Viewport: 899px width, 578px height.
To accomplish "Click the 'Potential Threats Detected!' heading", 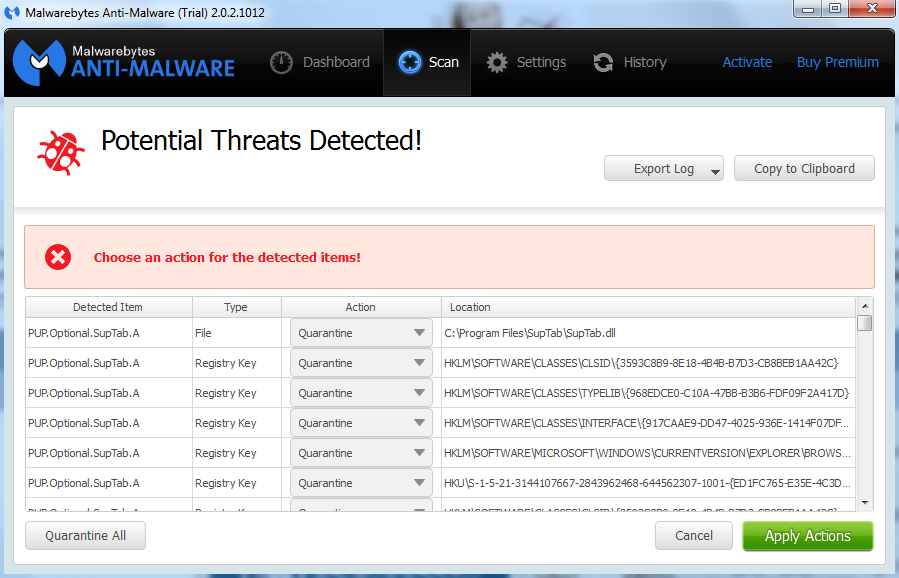I will coord(261,140).
